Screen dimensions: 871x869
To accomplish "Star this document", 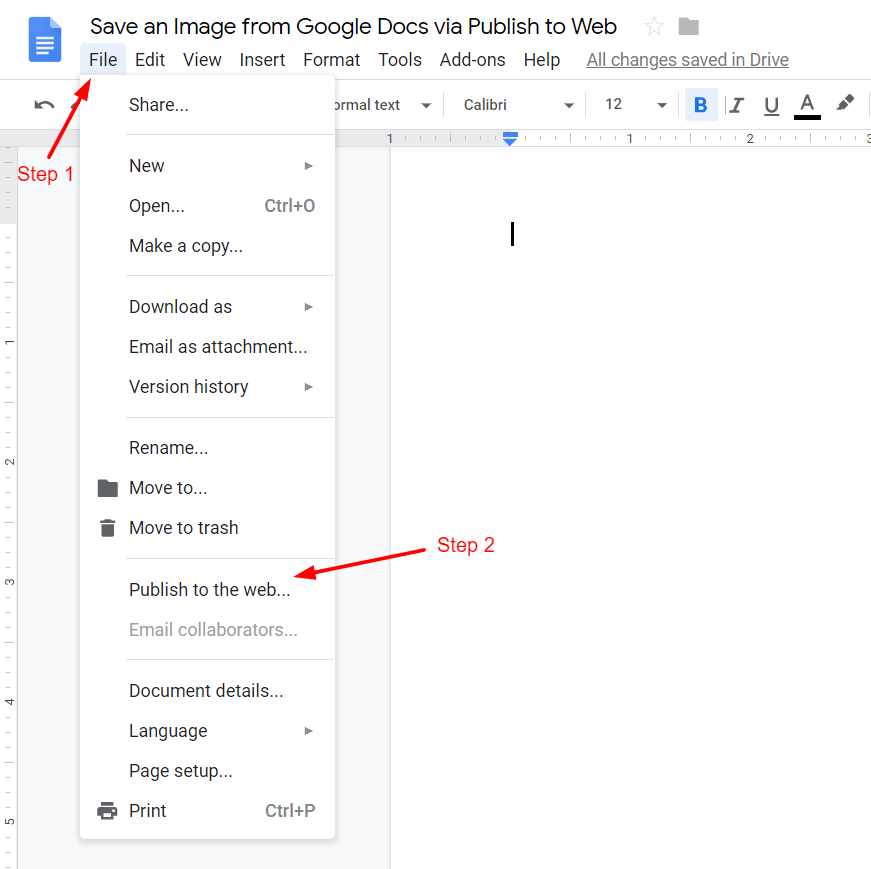I will coord(654,26).
